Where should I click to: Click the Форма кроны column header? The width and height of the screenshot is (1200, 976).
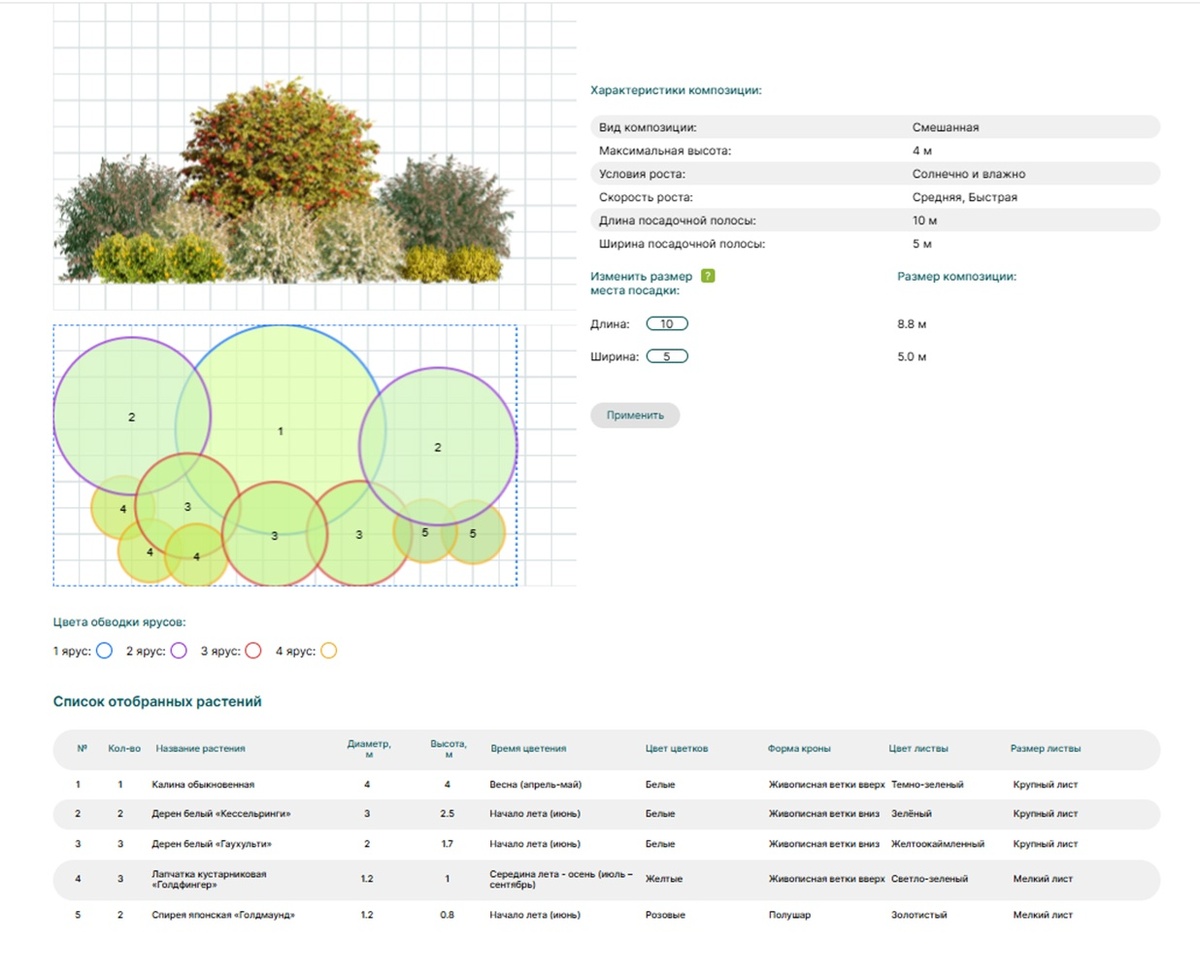(799, 749)
